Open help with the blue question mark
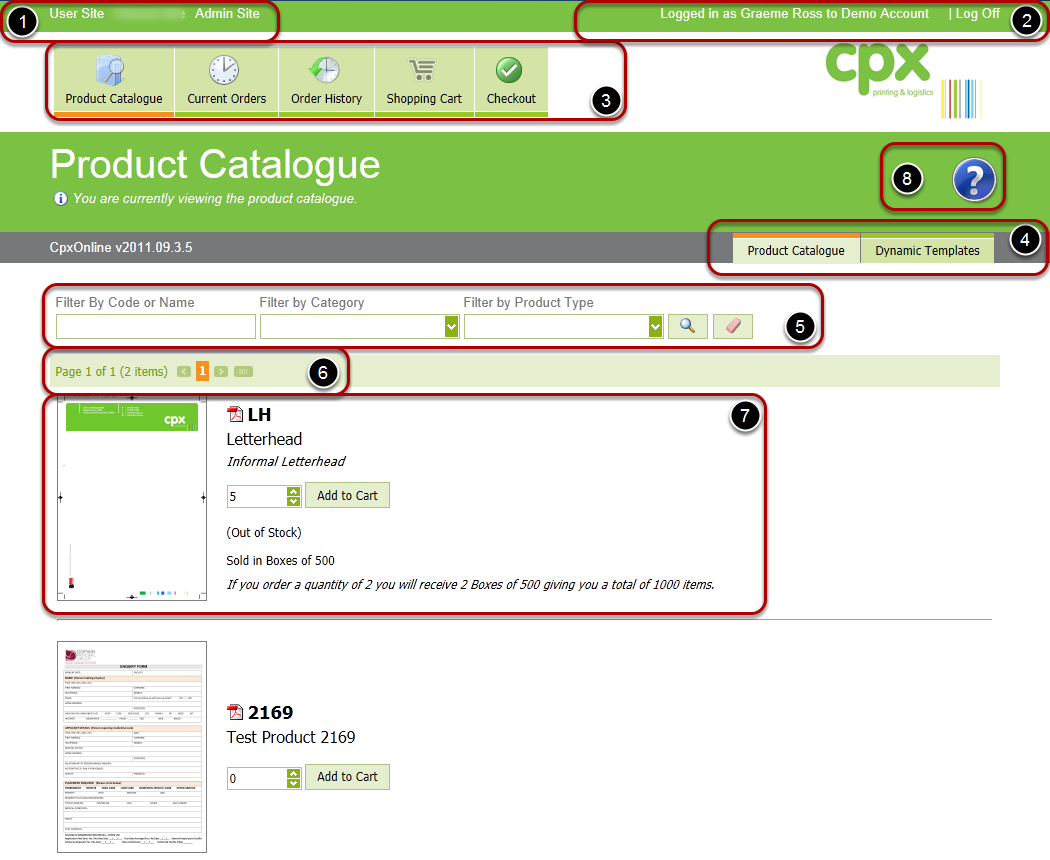The height and width of the screenshot is (860, 1050). (974, 181)
